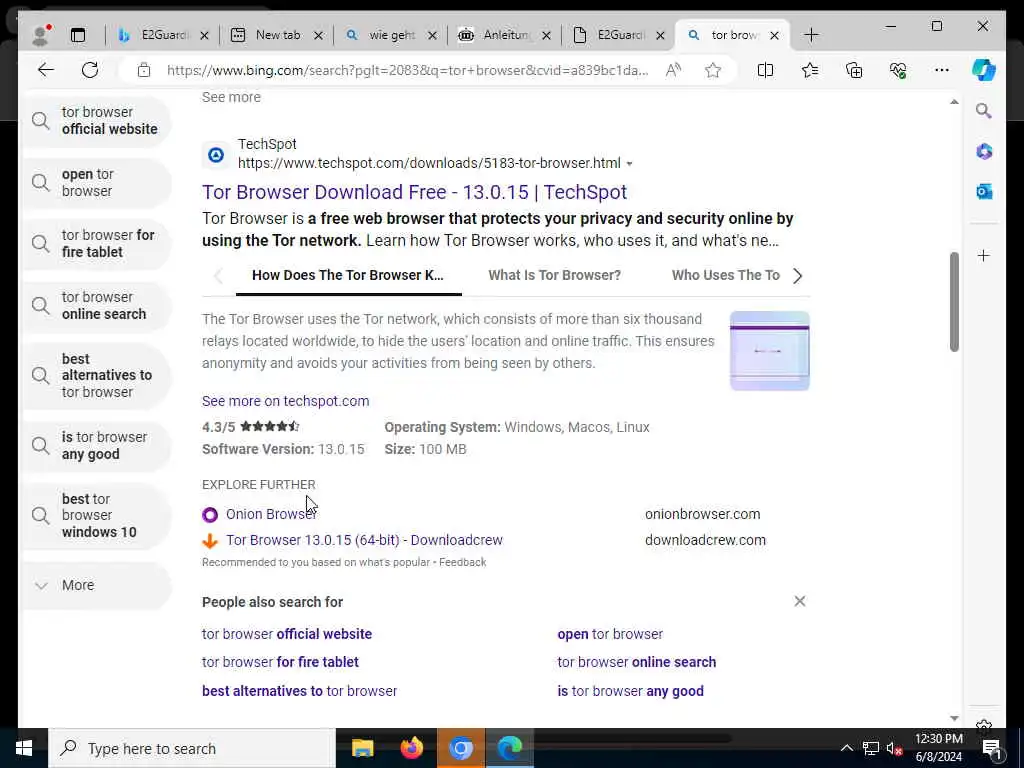
Task: Select 'open tor browser' sidebar suggestion
Action: [x=97, y=183]
